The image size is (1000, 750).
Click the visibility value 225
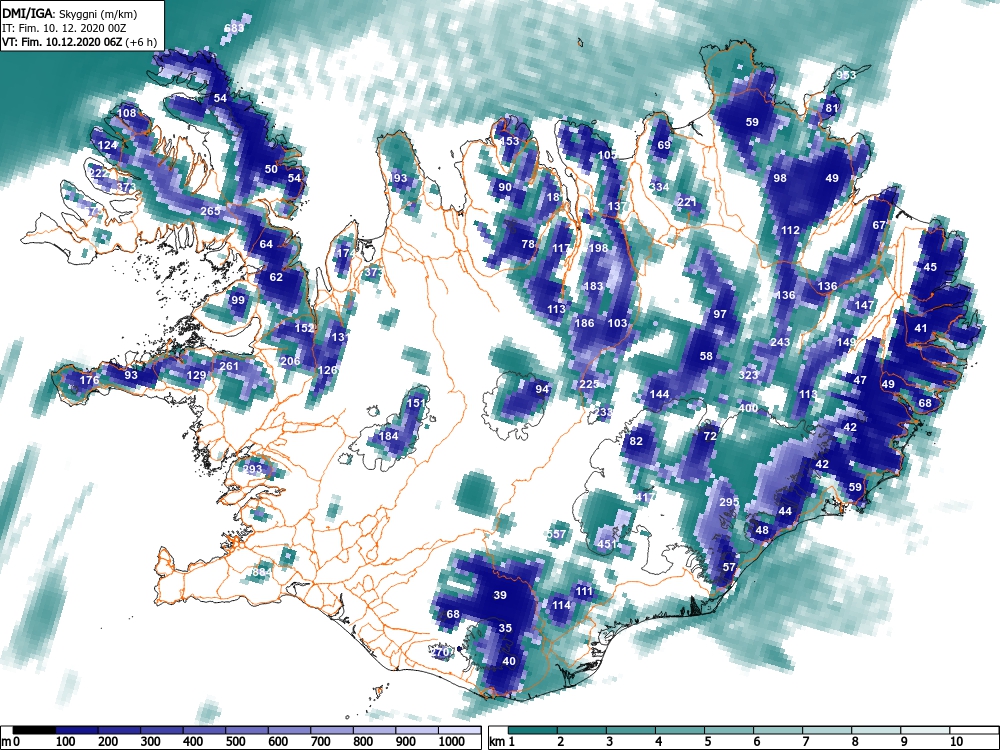click(x=589, y=384)
